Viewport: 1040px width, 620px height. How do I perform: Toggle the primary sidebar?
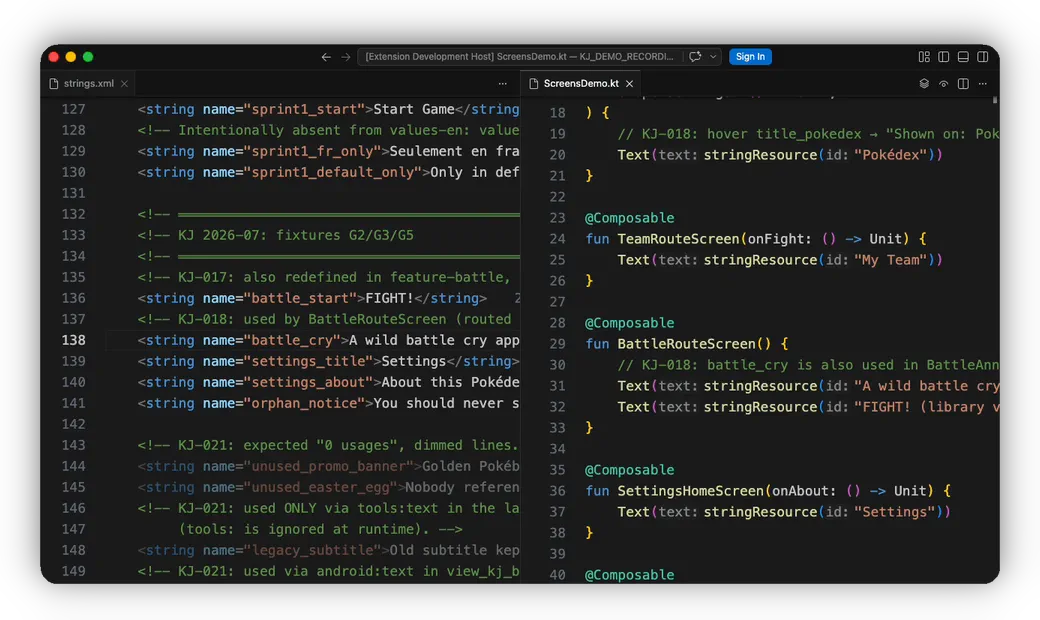pos(944,57)
